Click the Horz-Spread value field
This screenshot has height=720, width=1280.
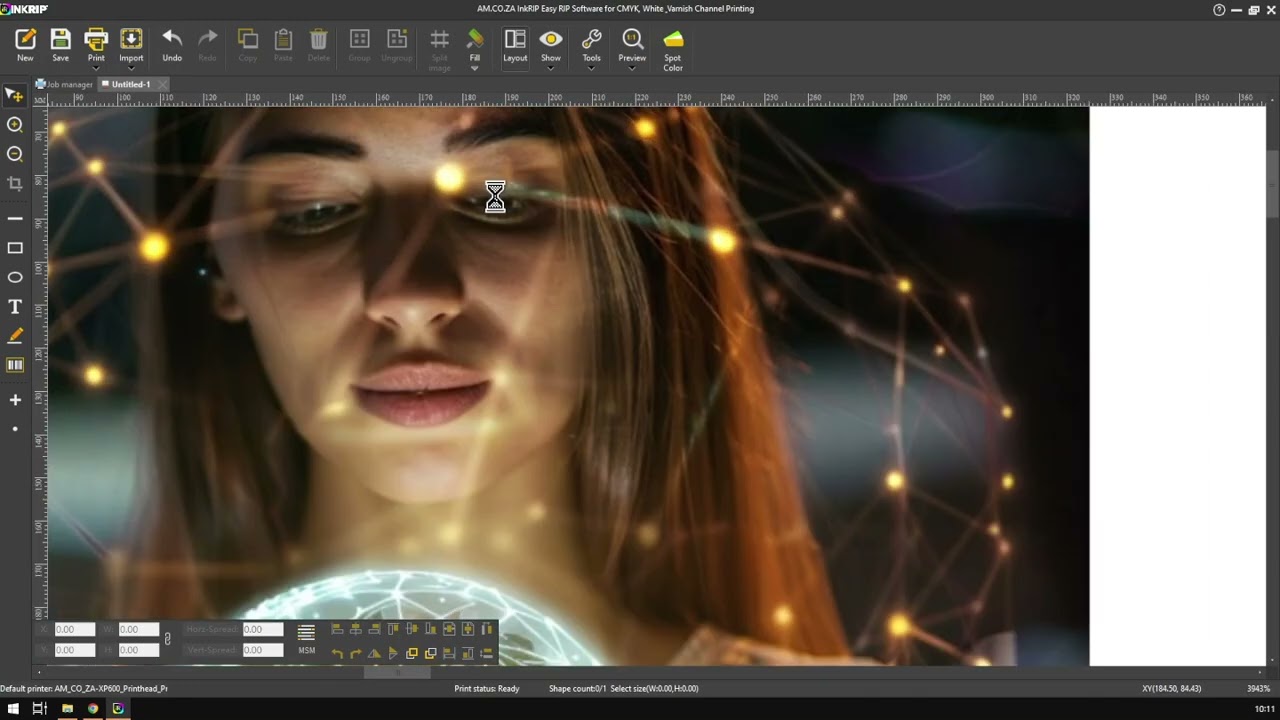pos(263,629)
